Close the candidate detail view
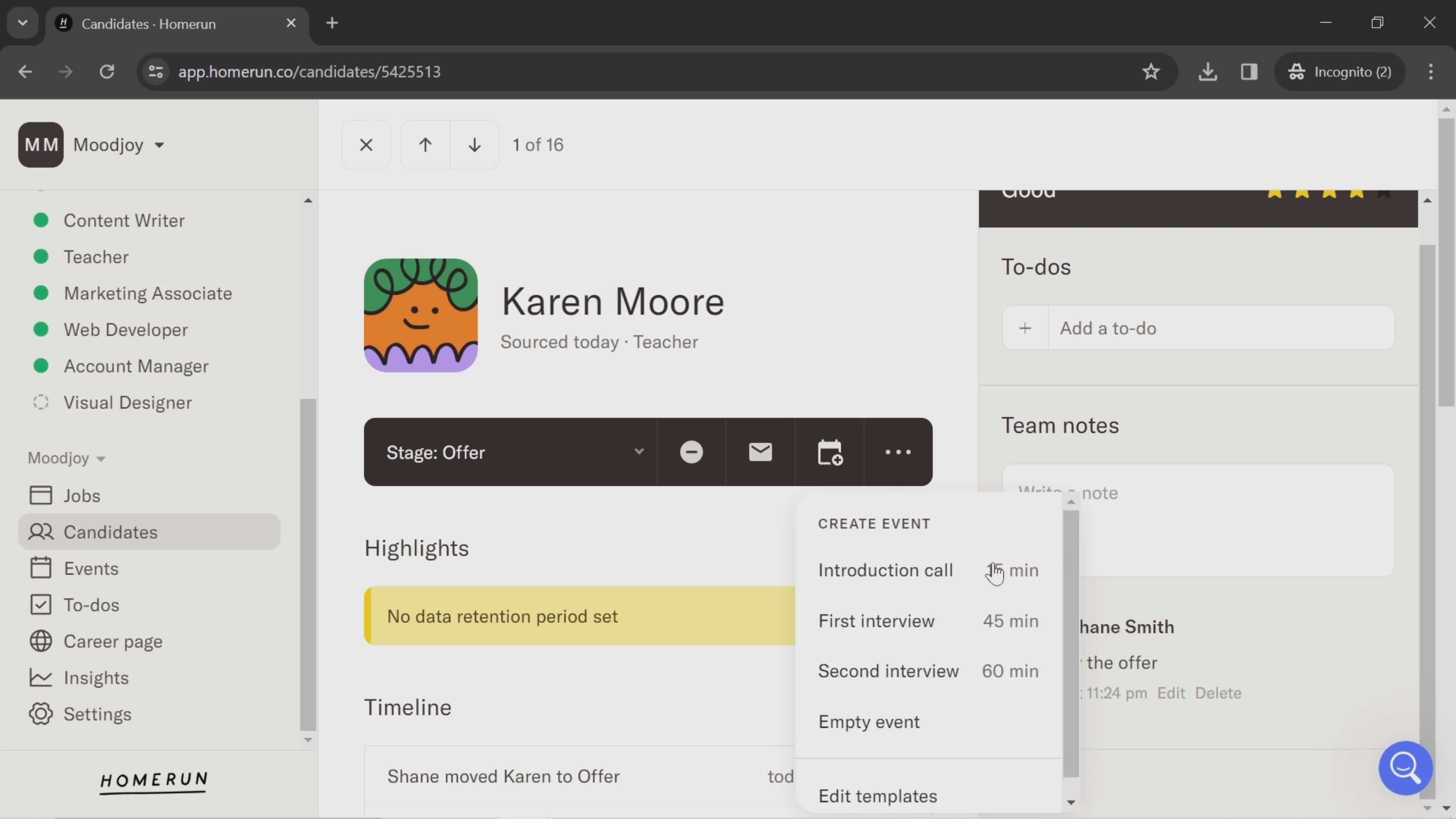Viewport: 1456px width, 819px height. pyautogui.click(x=366, y=145)
